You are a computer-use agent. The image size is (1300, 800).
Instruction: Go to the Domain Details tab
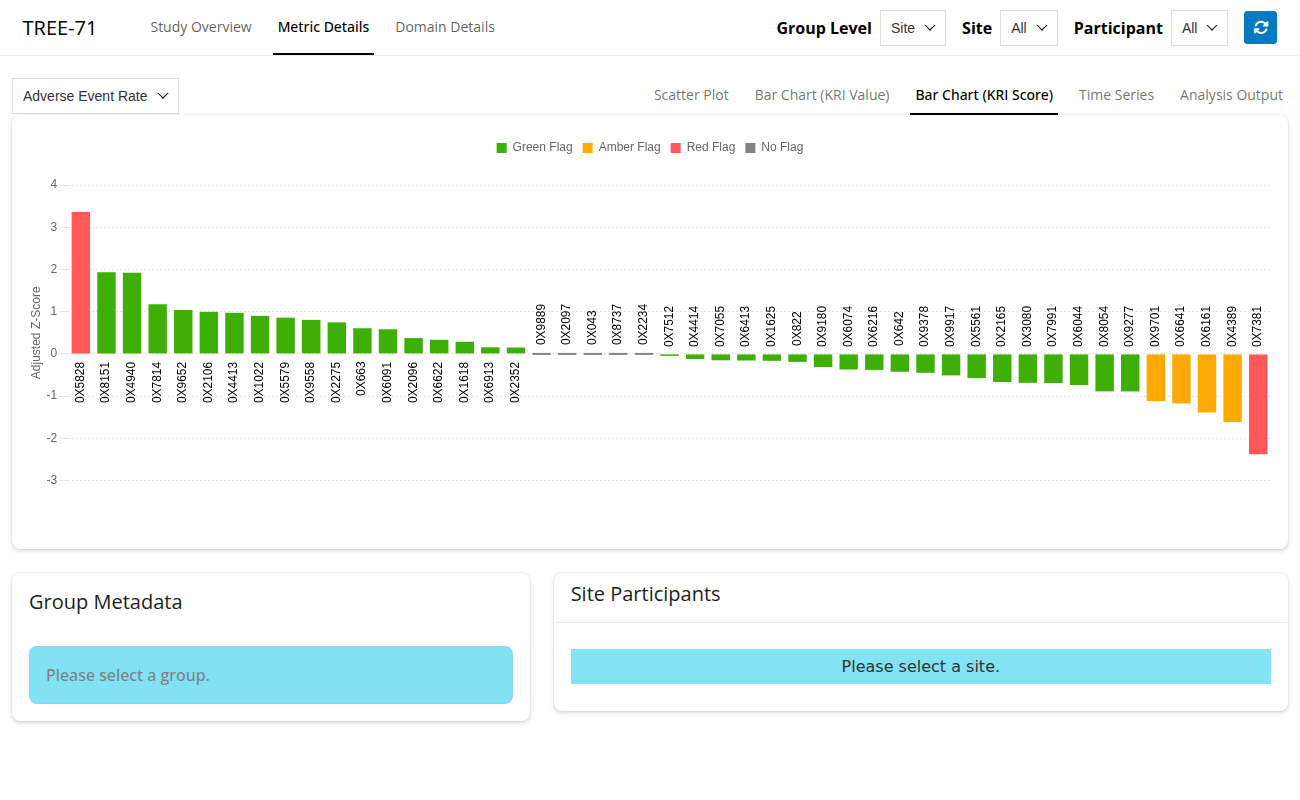[445, 27]
